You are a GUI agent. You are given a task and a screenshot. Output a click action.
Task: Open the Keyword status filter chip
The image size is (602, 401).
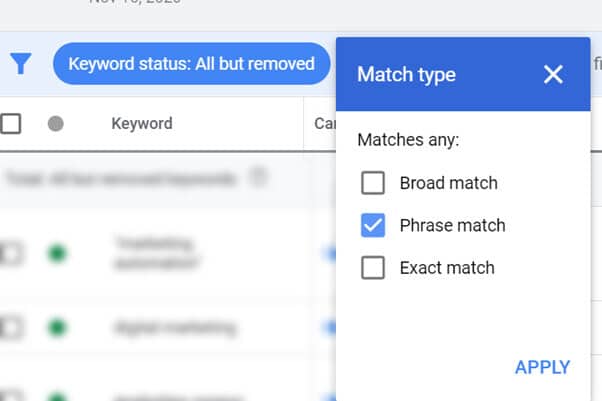coord(192,63)
